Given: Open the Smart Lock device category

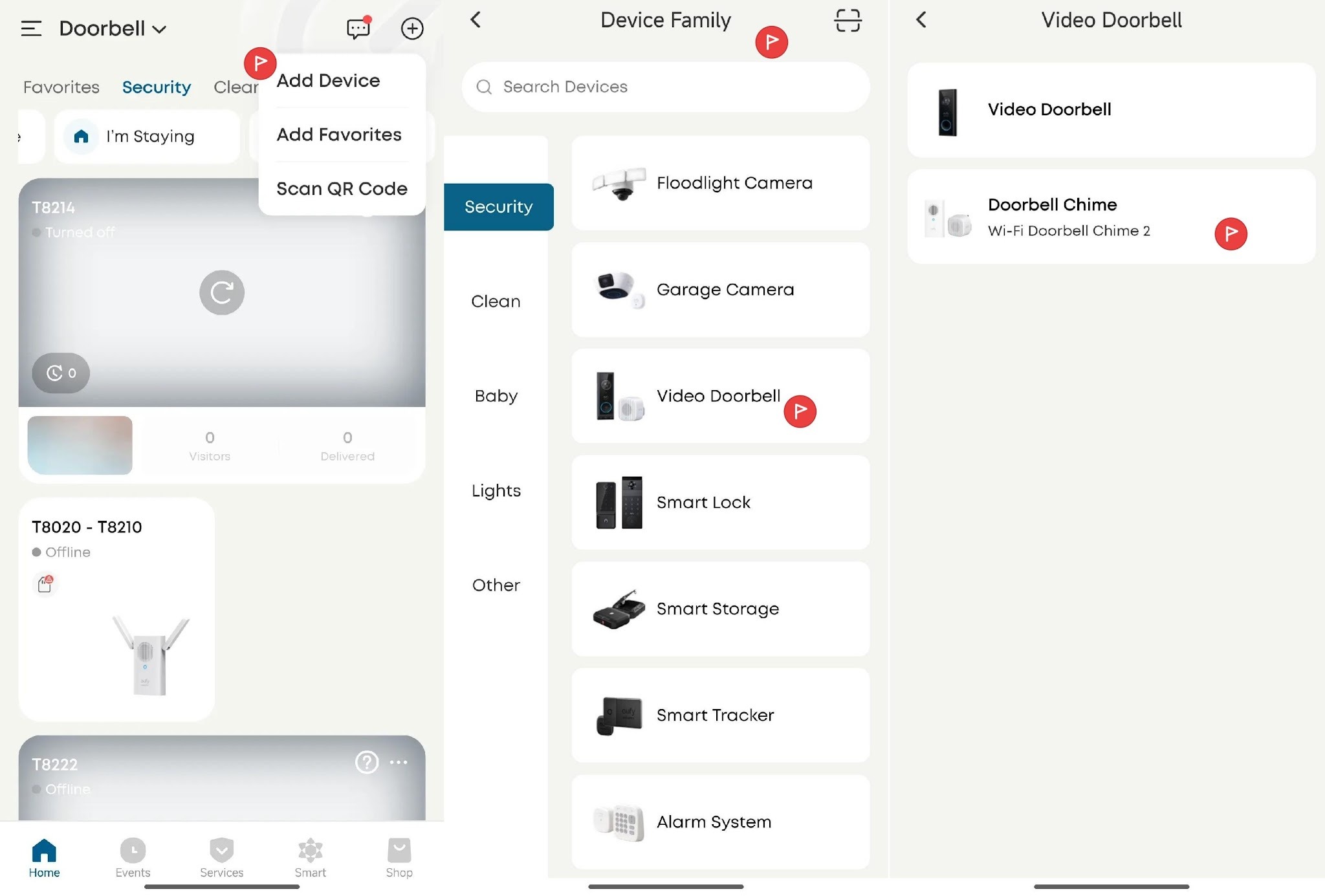Looking at the screenshot, I should (720, 502).
